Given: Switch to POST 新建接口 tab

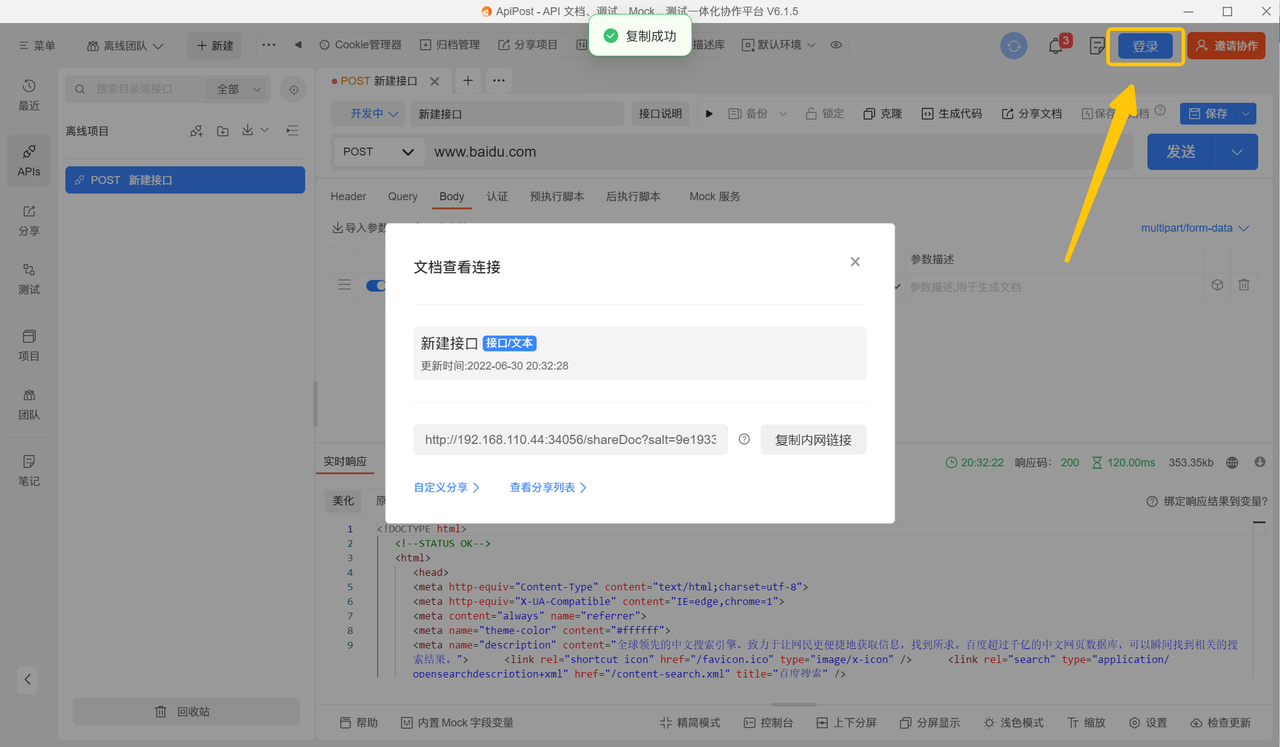Looking at the screenshot, I should pos(378,81).
